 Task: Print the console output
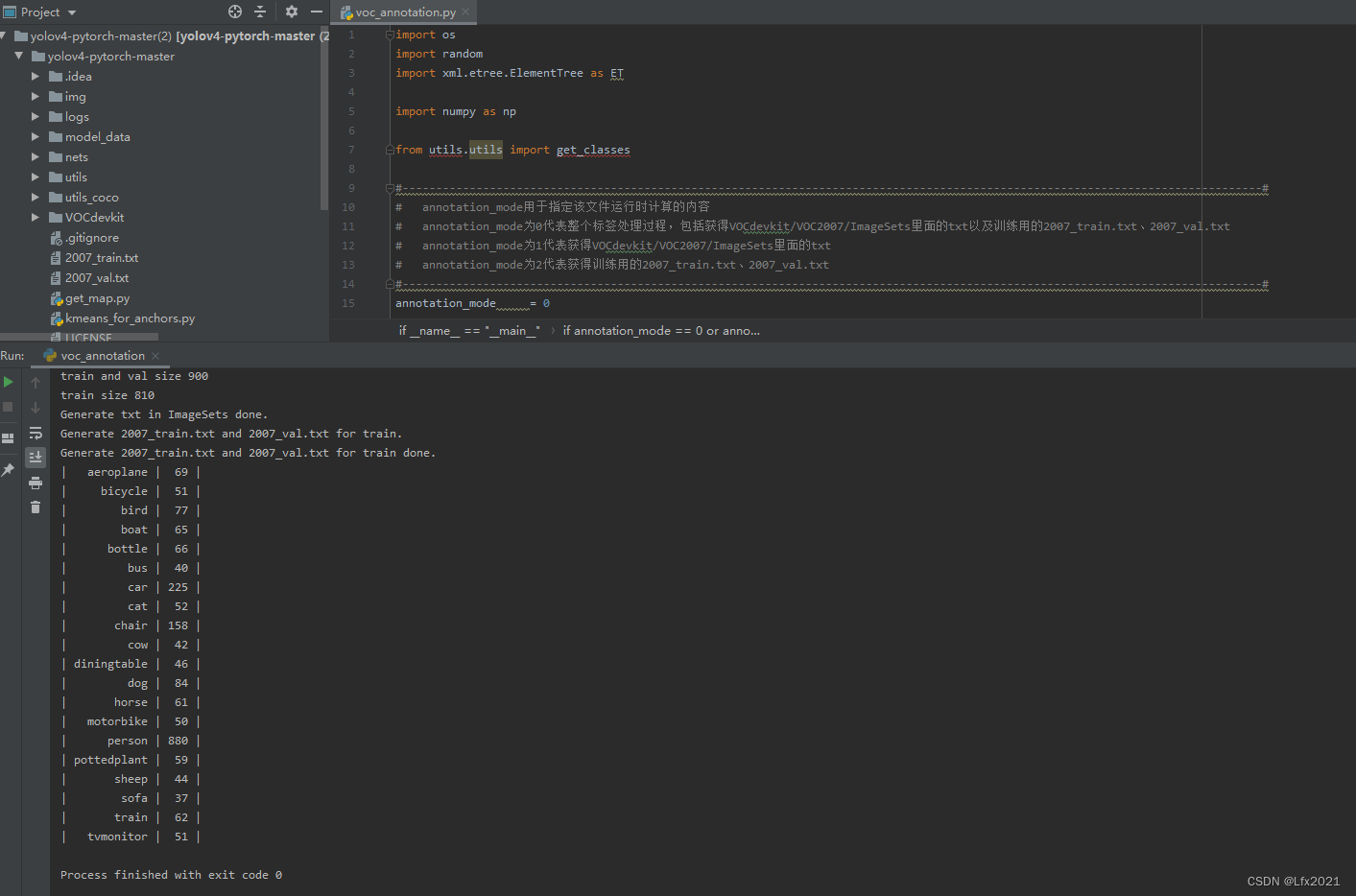tap(36, 483)
